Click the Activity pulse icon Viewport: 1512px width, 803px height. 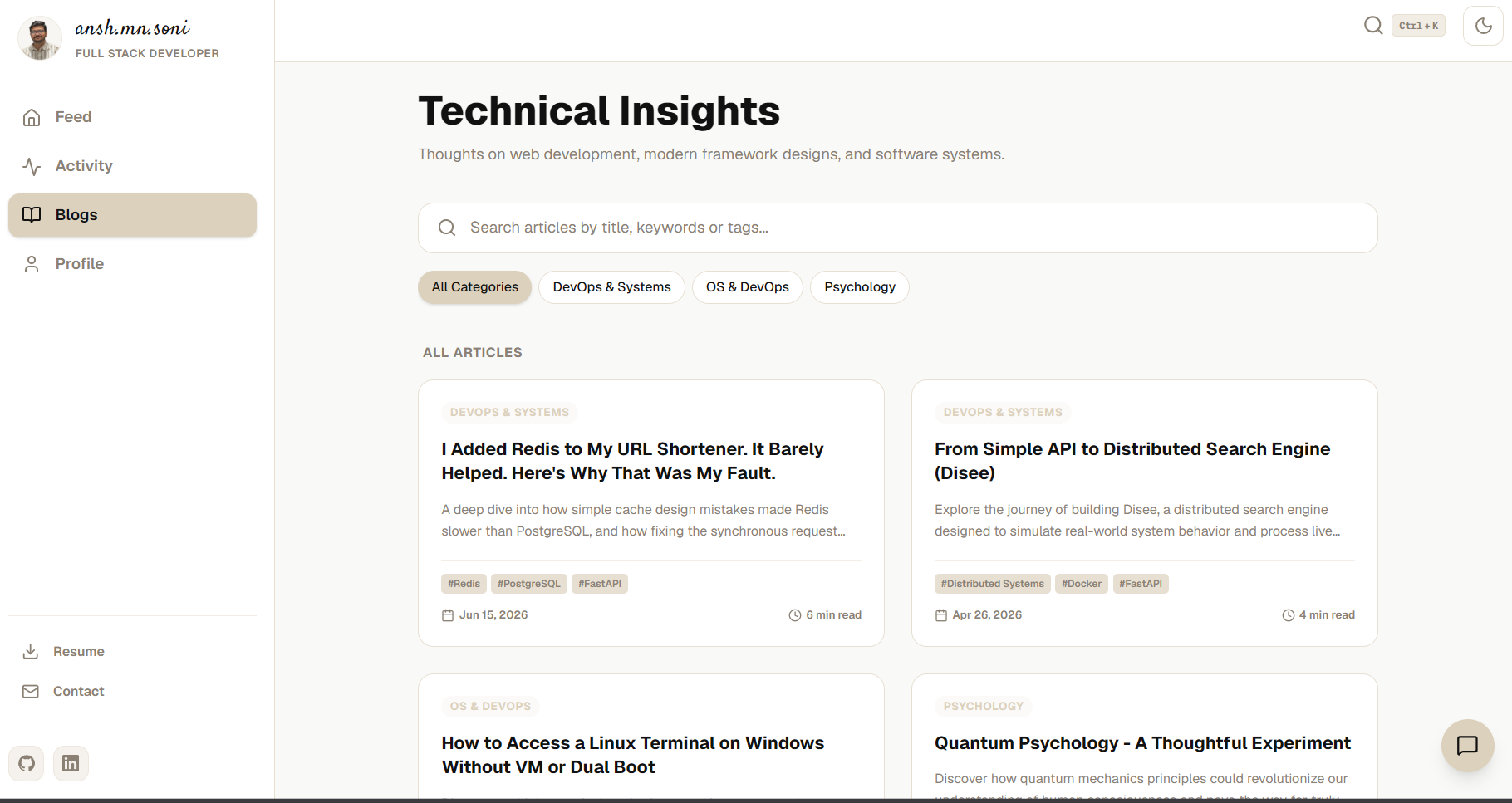[32, 166]
